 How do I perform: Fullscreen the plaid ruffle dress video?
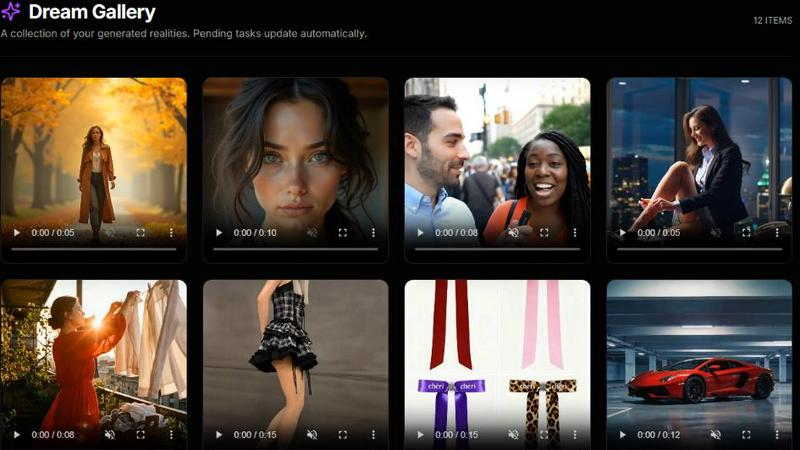[342, 435]
